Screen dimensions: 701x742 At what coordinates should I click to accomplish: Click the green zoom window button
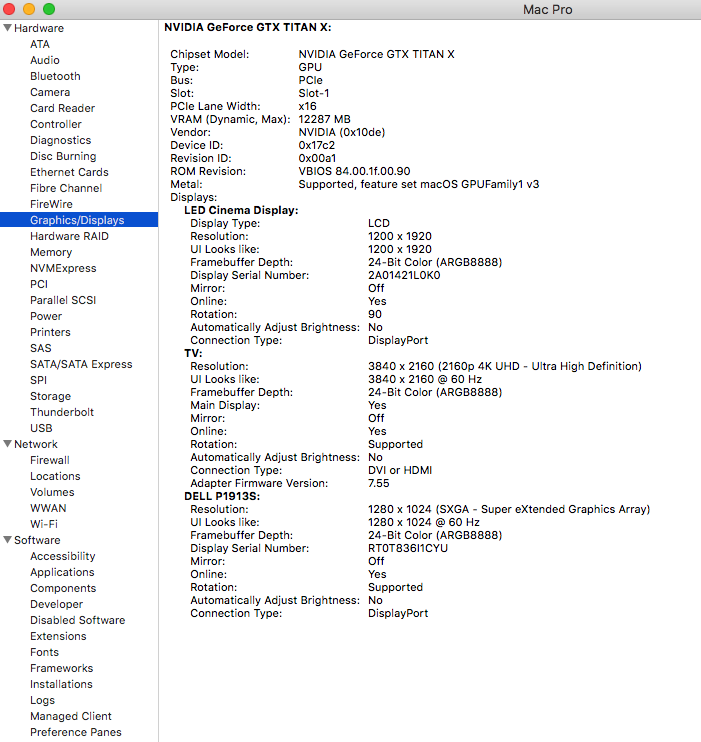[49, 9]
